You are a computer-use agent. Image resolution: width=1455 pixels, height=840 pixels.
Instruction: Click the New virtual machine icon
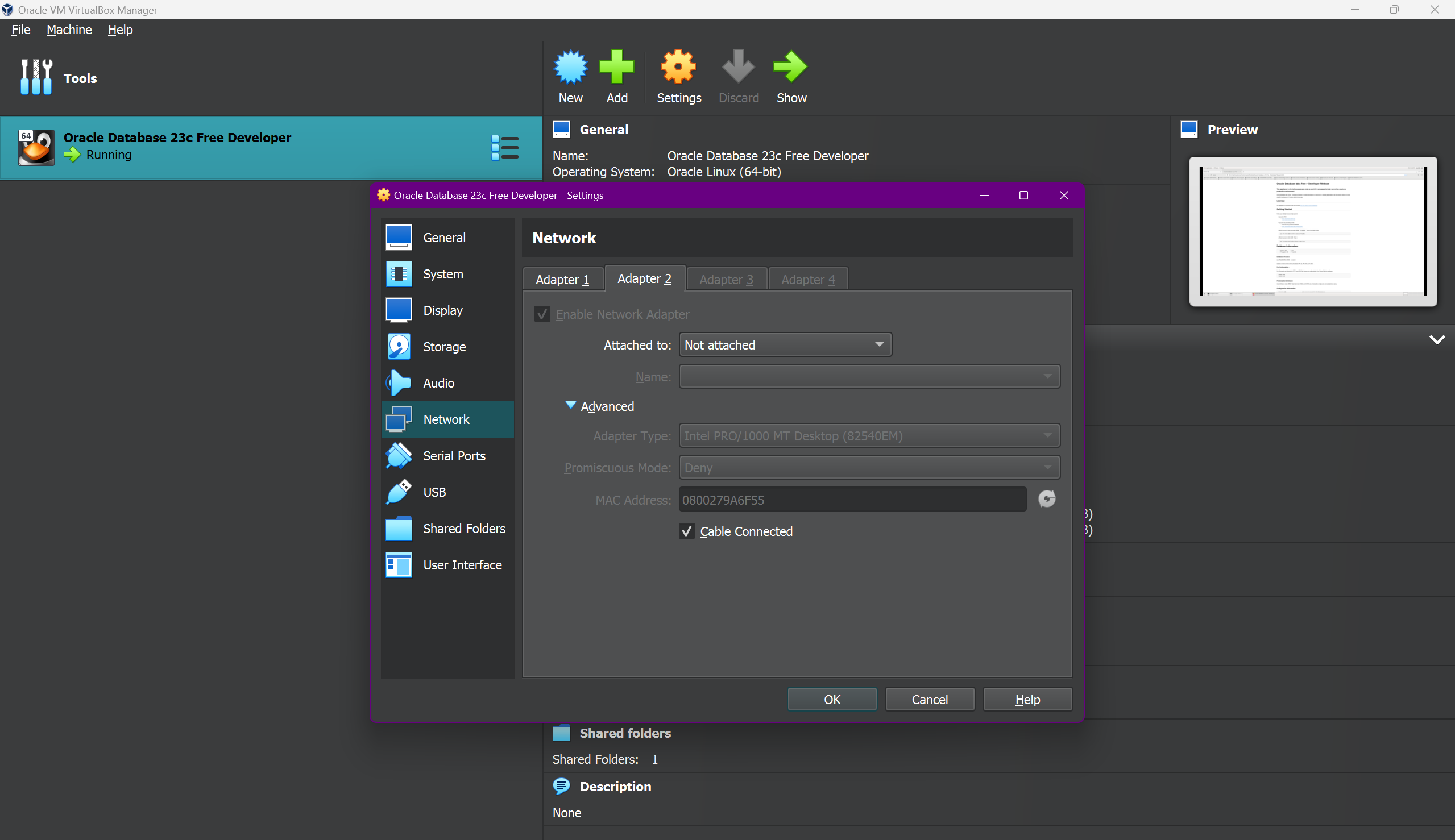(x=570, y=67)
